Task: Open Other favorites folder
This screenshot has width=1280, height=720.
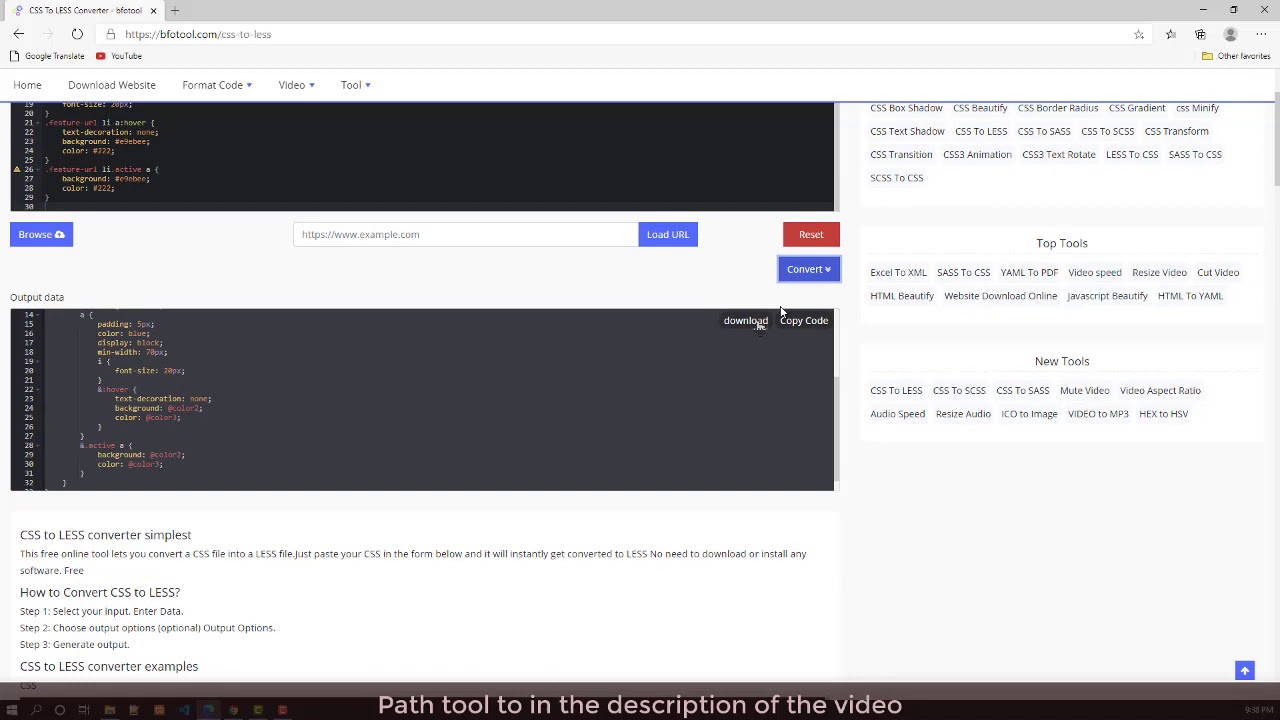Action: [1236, 56]
